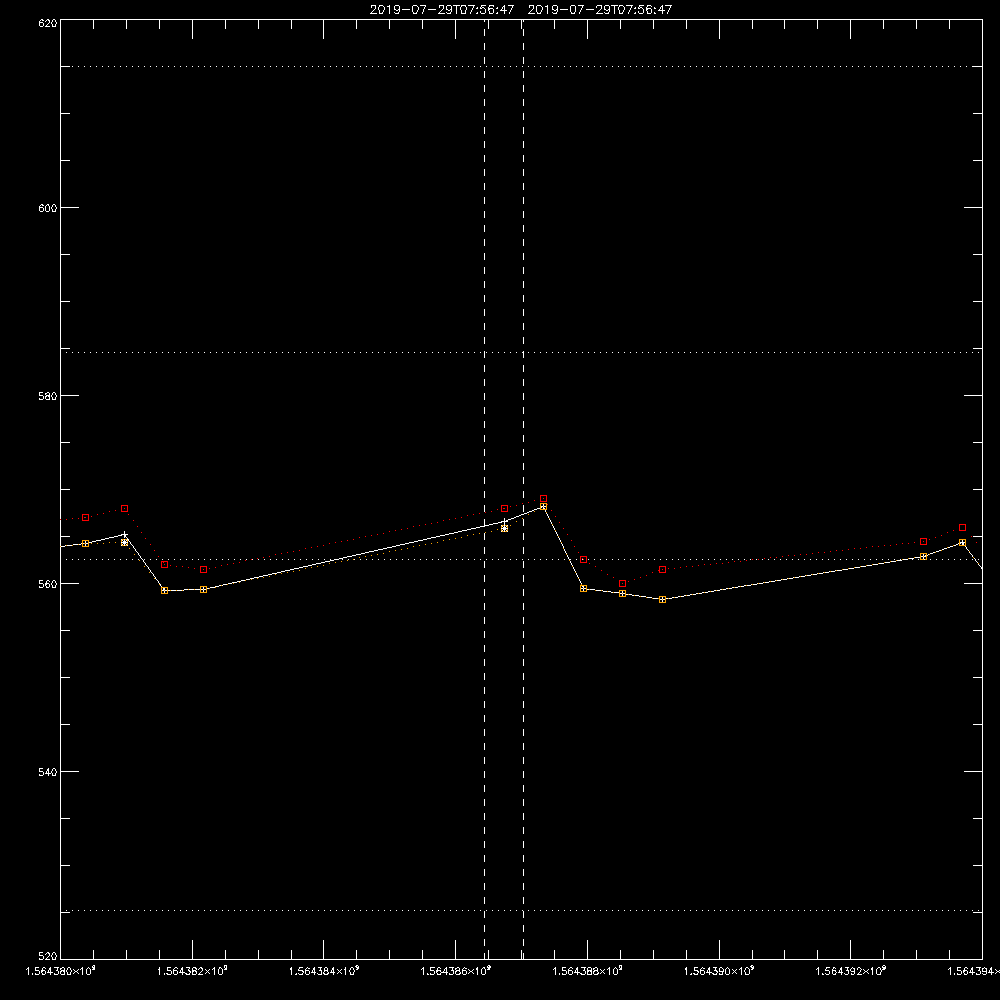Click the 1.564390×10⁹ x-axis label
Viewport: 1000px width, 1000px height.
(719, 971)
